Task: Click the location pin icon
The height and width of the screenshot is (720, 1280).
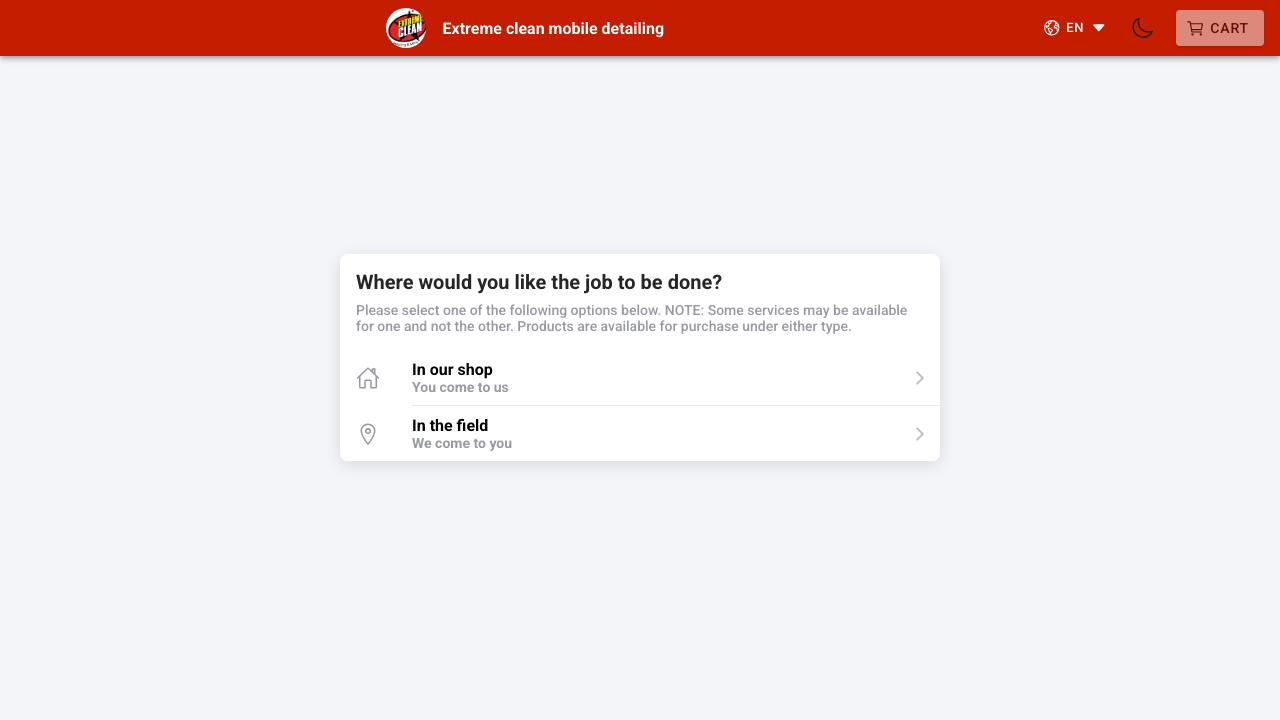Action: [368, 434]
